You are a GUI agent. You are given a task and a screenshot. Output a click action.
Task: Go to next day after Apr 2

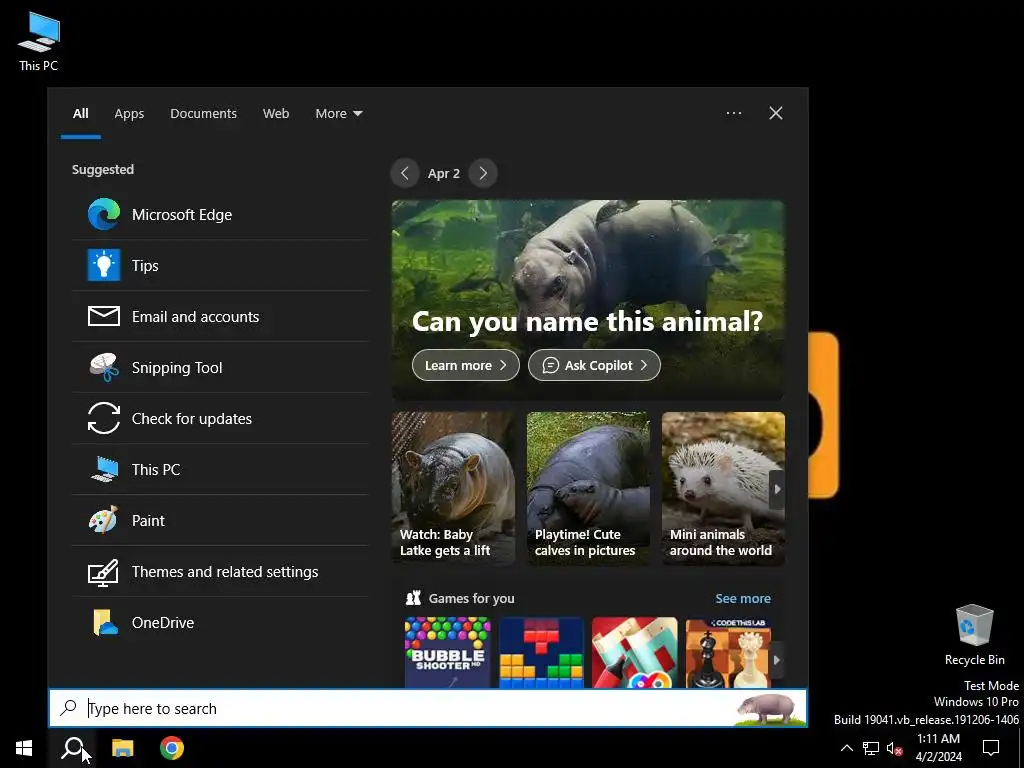[483, 173]
